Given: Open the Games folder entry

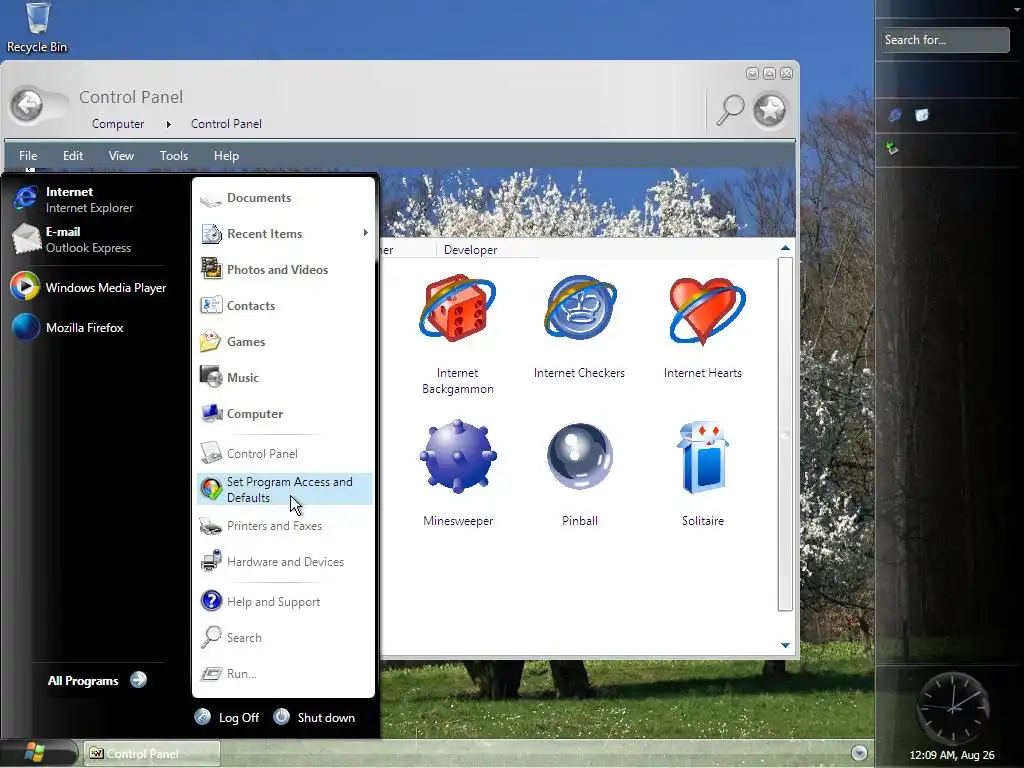Looking at the screenshot, I should pos(284,341).
